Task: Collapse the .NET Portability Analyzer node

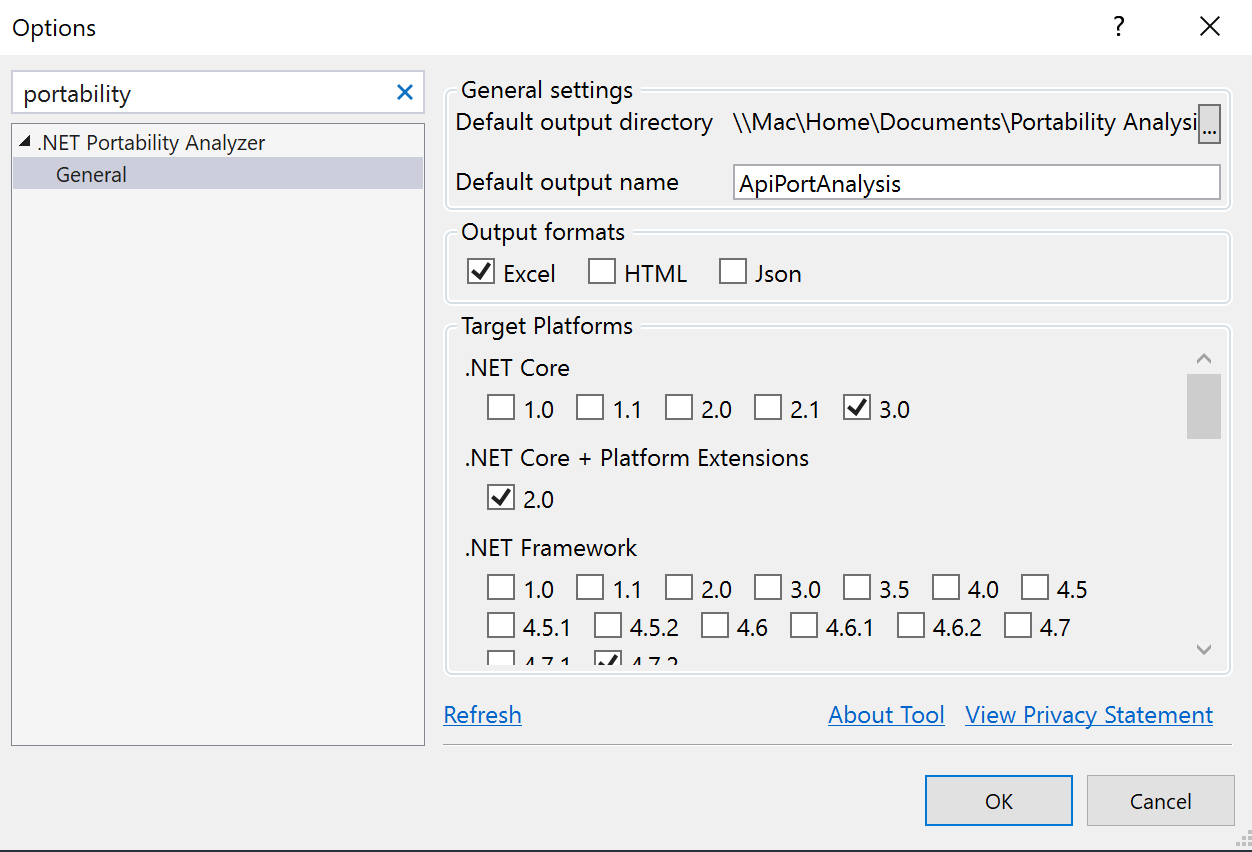Action: click(x=25, y=142)
